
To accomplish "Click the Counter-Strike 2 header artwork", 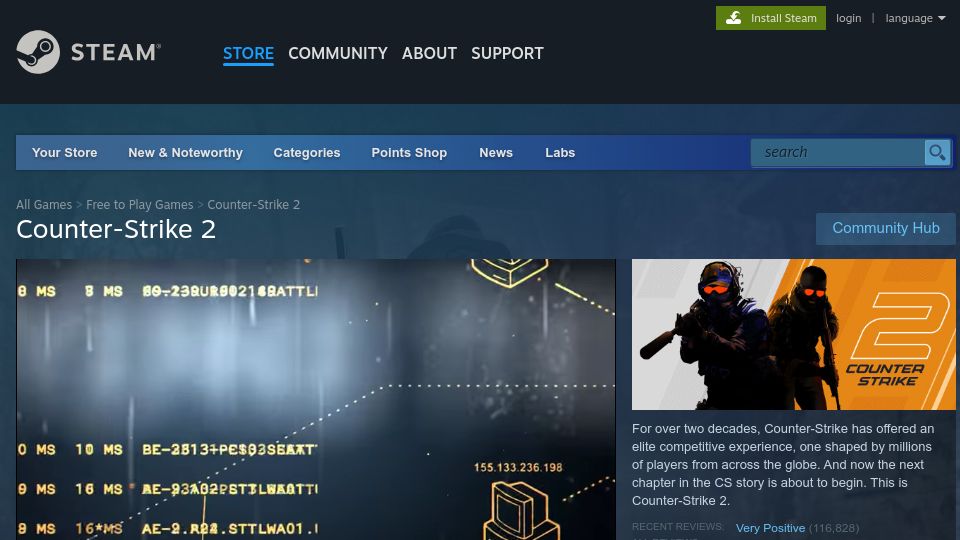I will pyautogui.click(x=793, y=334).
